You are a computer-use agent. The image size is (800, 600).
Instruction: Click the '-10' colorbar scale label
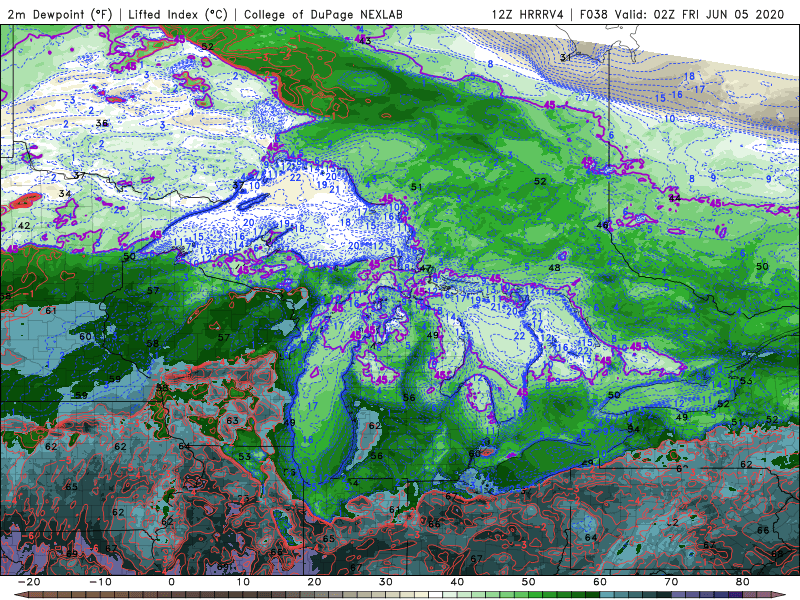[100, 582]
